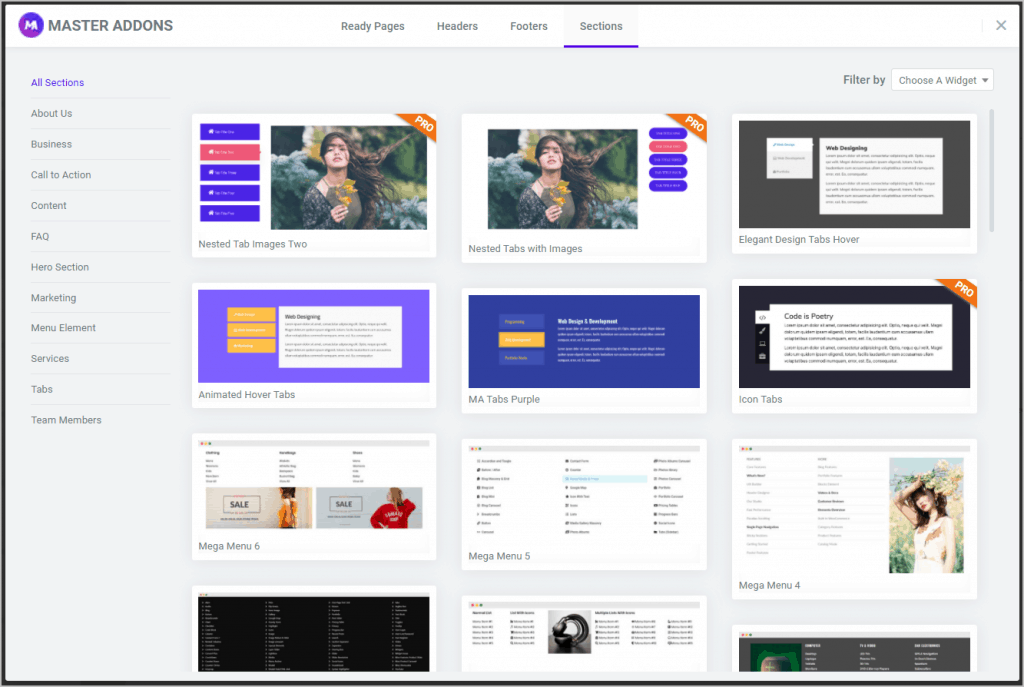Open the Choose A Widget filter dropdown
This screenshot has width=1024, height=687.
pos(942,80)
